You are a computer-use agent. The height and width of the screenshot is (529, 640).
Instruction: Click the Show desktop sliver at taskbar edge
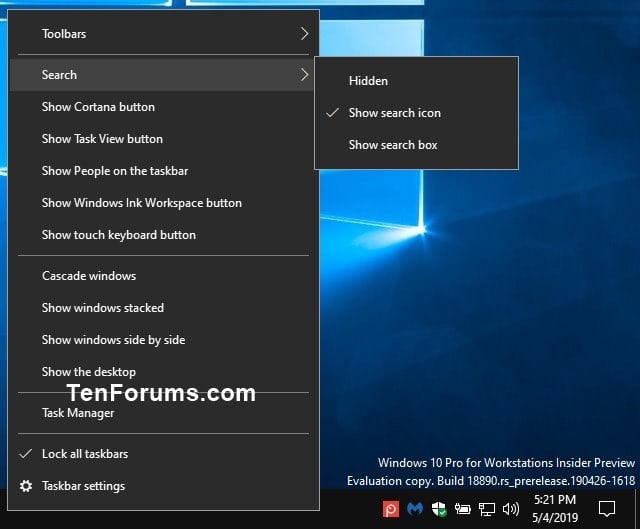click(x=637, y=509)
